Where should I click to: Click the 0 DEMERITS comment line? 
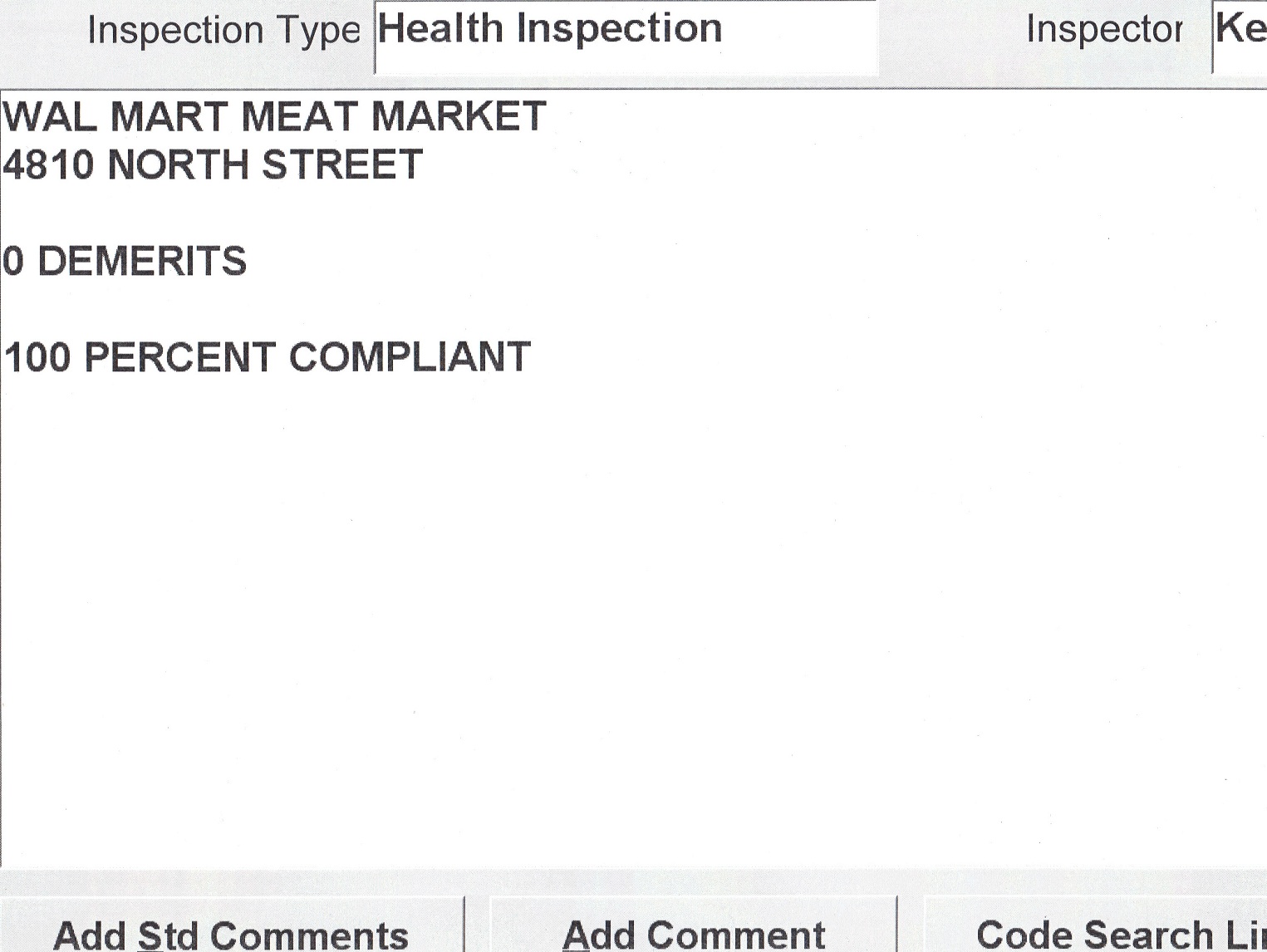tap(125, 262)
